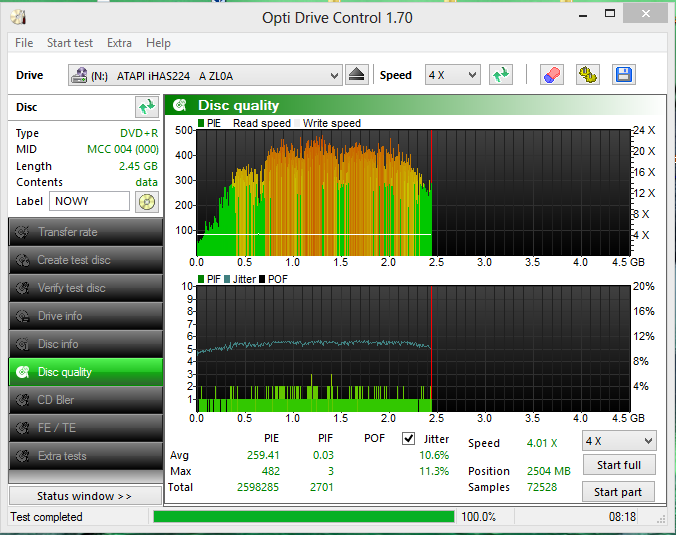Click the teal Jitter legend swatch

[x=227, y=279]
